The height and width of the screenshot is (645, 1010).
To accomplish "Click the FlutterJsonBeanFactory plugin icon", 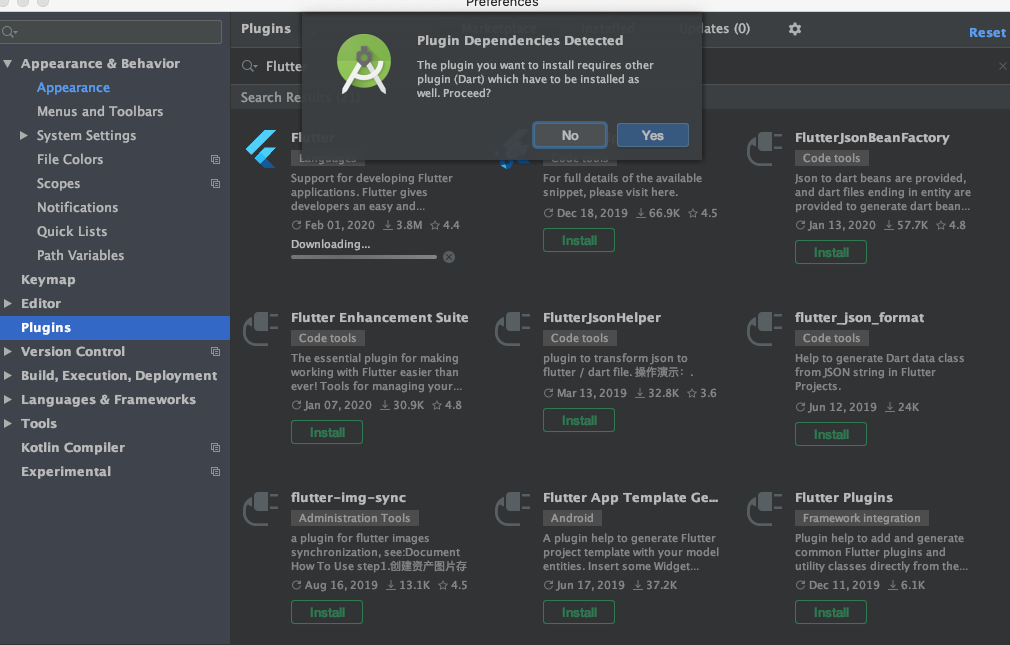I will (764, 149).
